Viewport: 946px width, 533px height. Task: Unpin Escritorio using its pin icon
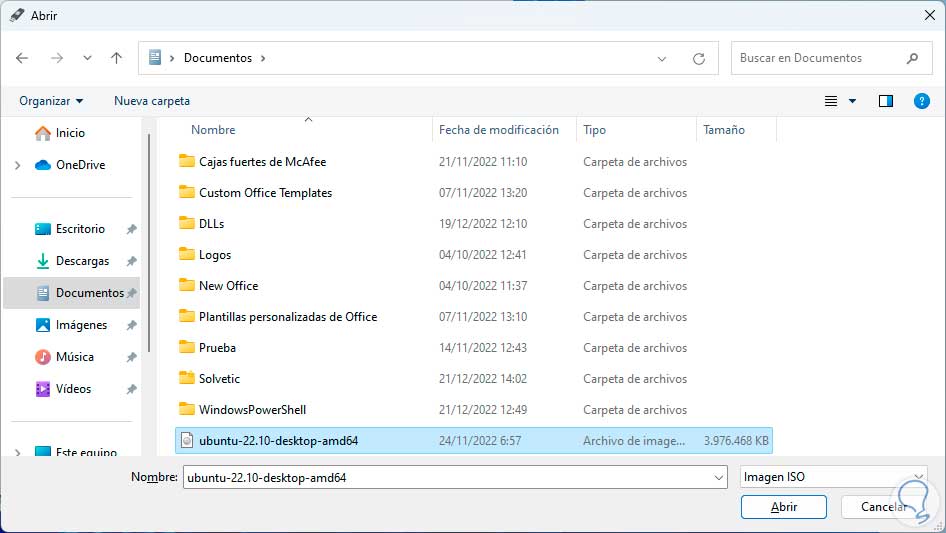click(x=131, y=229)
